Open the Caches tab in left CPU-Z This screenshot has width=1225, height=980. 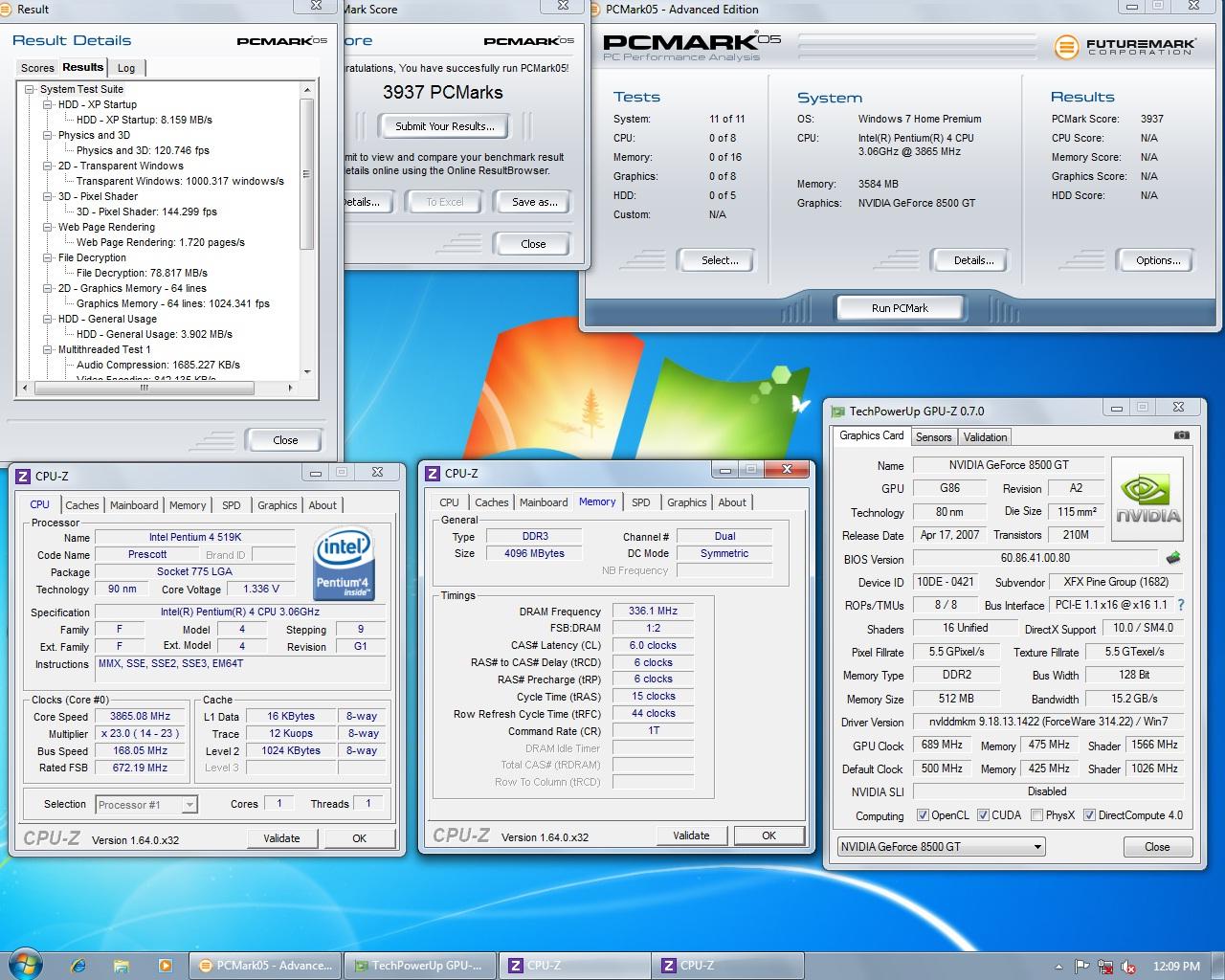(82, 505)
